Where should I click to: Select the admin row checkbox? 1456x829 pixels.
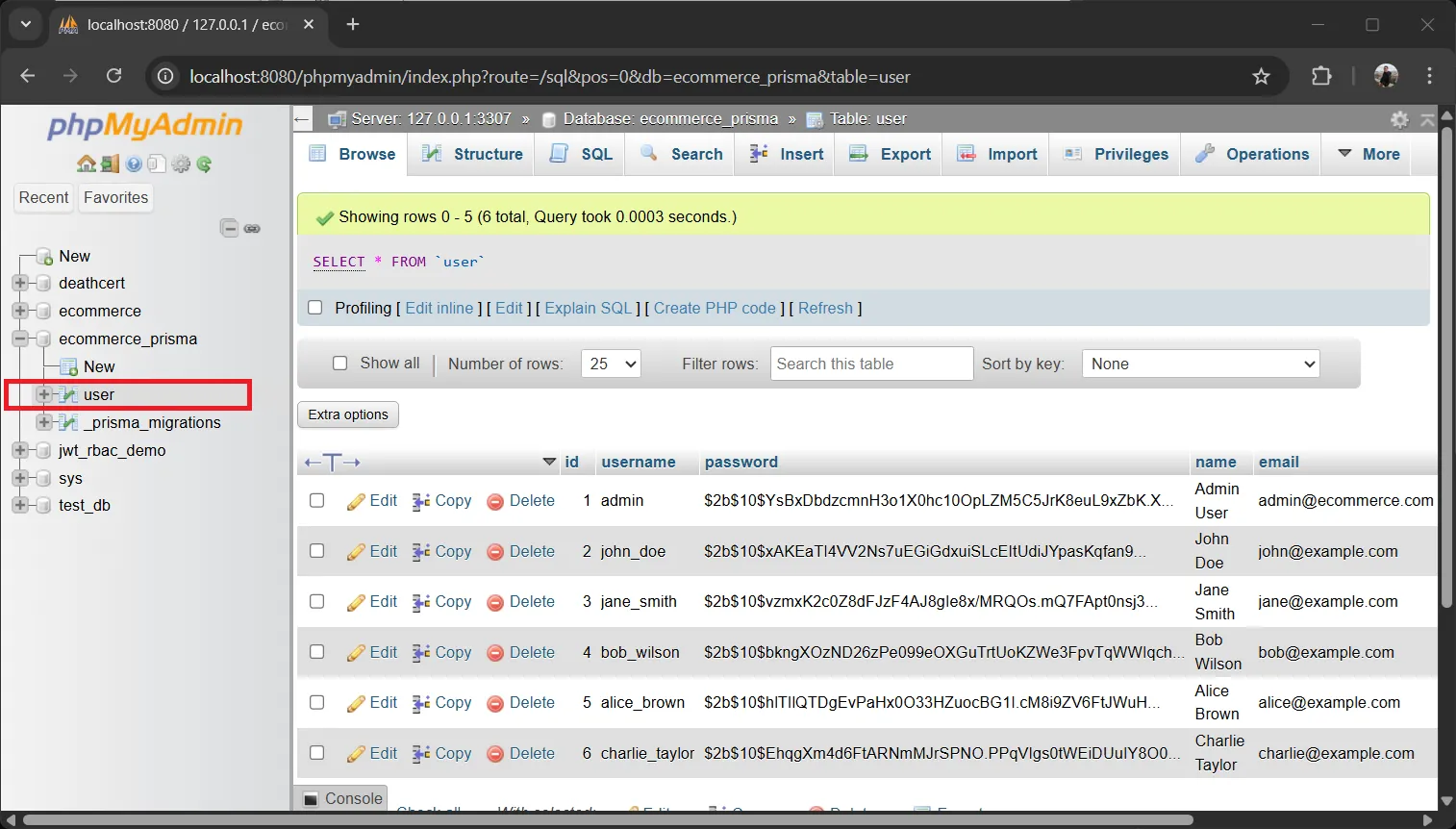[x=316, y=500]
